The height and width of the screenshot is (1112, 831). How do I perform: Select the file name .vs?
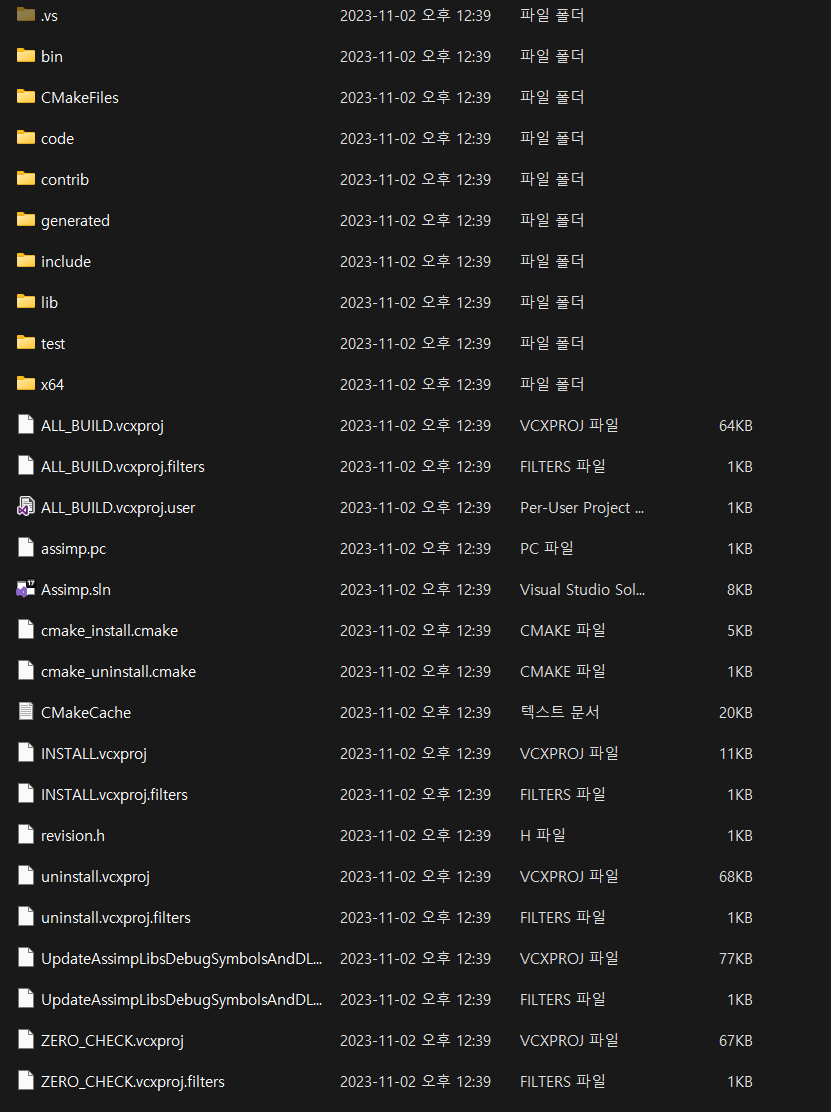[x=49, y=16]
